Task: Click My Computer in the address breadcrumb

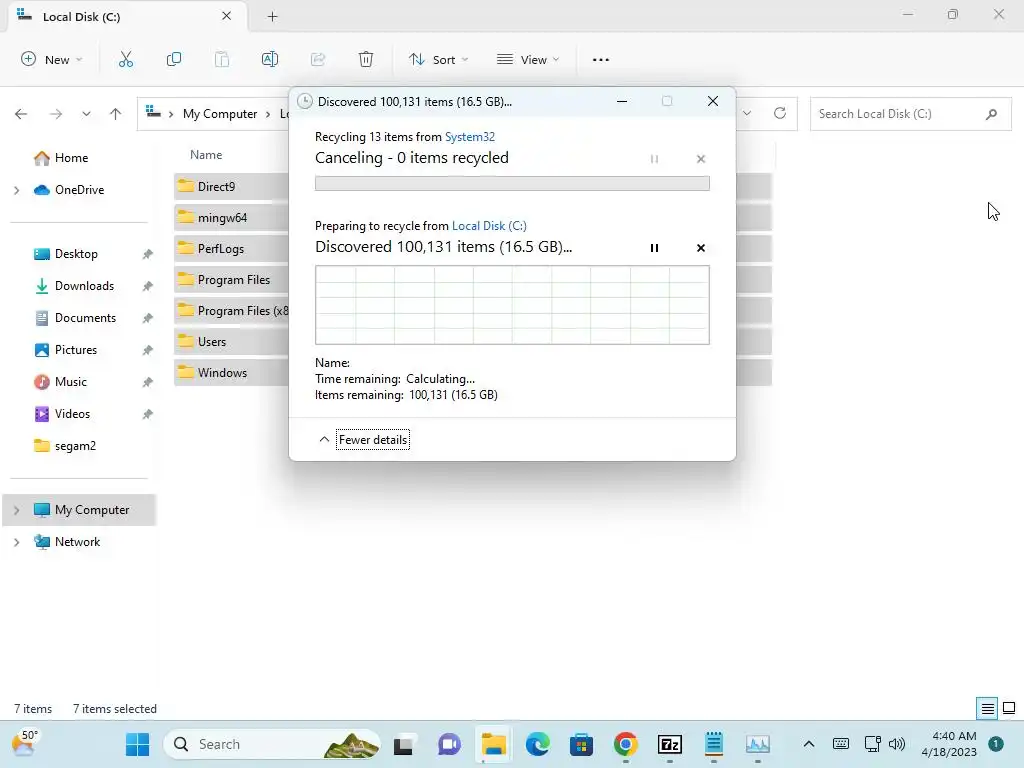Action: coord(220,114)
